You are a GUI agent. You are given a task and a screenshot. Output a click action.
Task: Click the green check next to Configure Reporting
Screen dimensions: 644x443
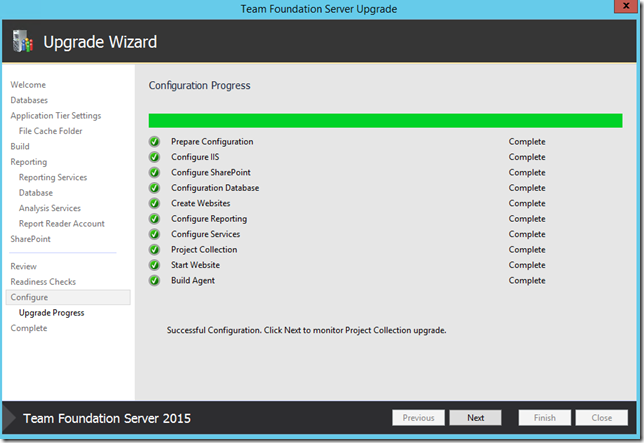154,219
